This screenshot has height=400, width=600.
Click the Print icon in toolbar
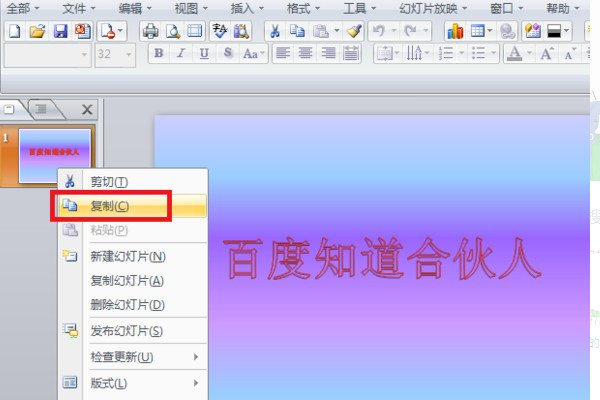[150, 31]
